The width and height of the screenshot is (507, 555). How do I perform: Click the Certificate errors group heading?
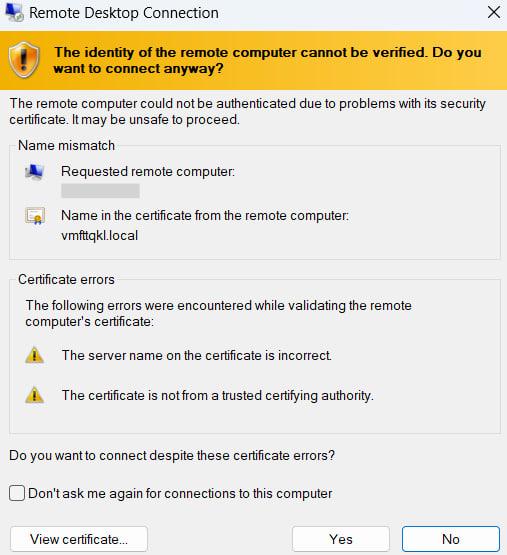(x=66, y=279)
